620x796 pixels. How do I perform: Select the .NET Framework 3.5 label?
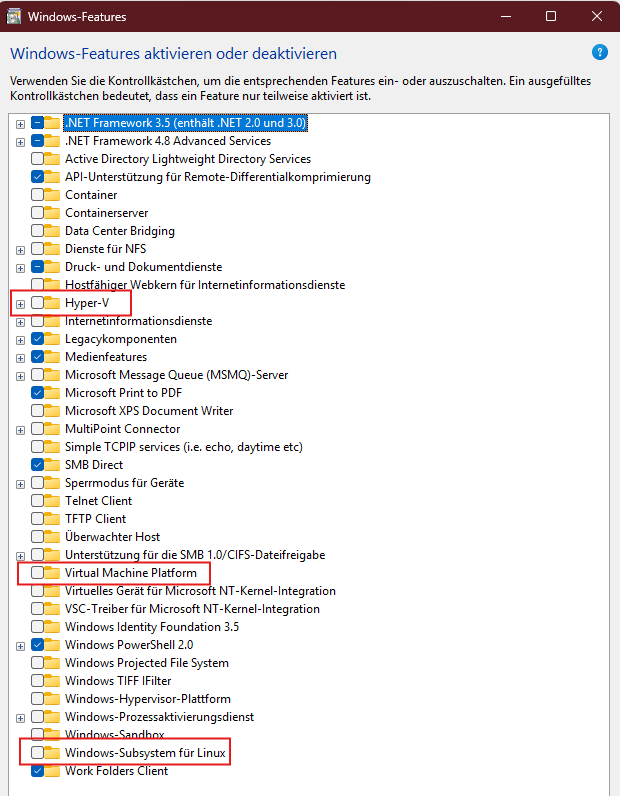(185, 123)
